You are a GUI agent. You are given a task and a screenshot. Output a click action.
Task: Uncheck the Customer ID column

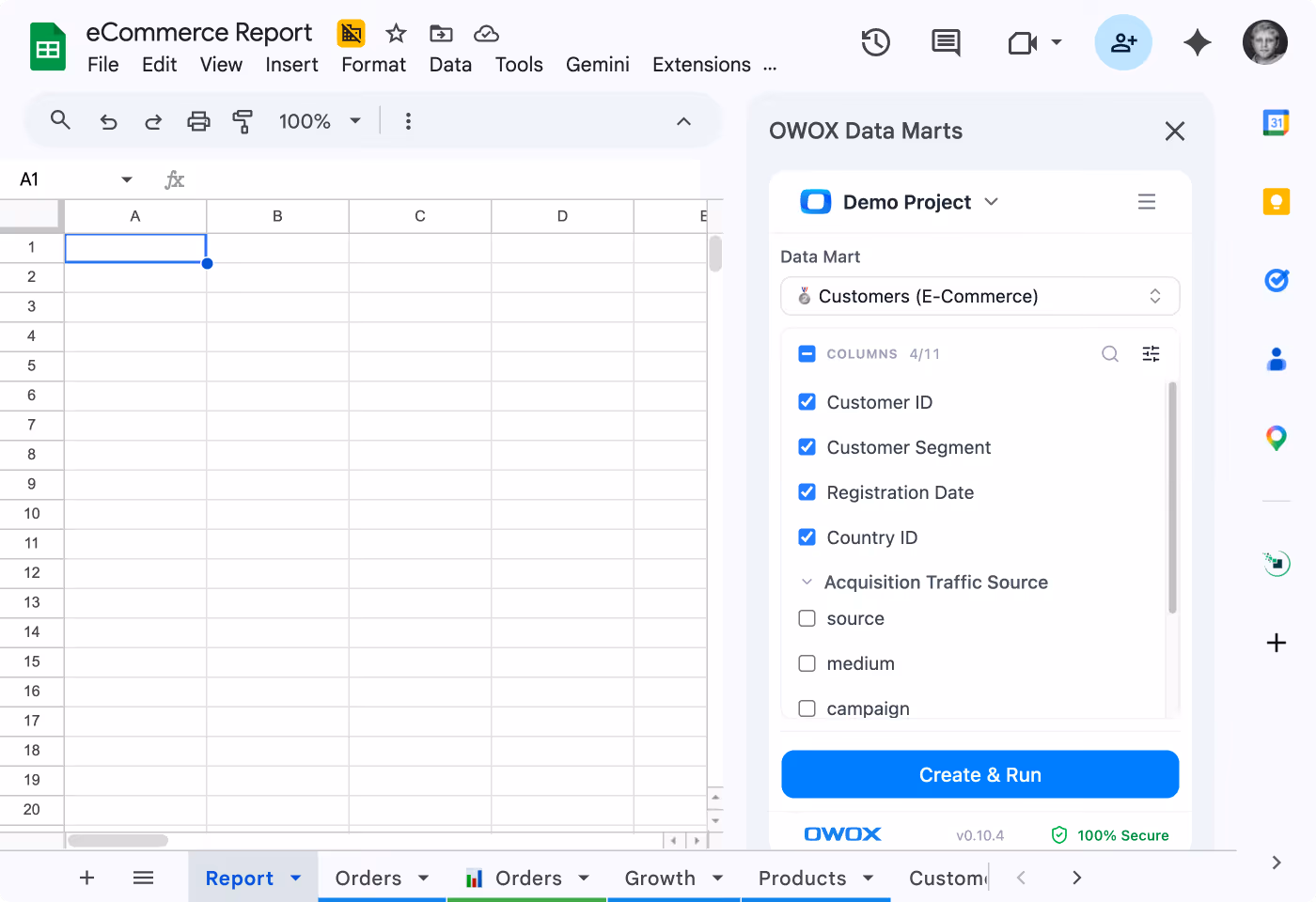coord(807,402)
